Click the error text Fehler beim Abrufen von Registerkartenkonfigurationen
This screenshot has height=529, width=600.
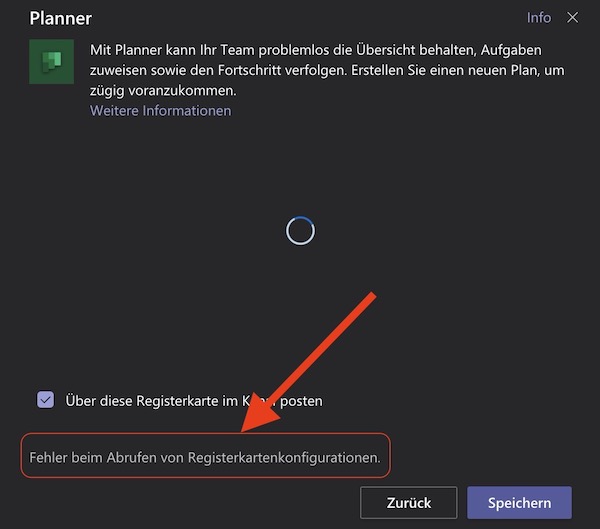click(x=205, y=457)
